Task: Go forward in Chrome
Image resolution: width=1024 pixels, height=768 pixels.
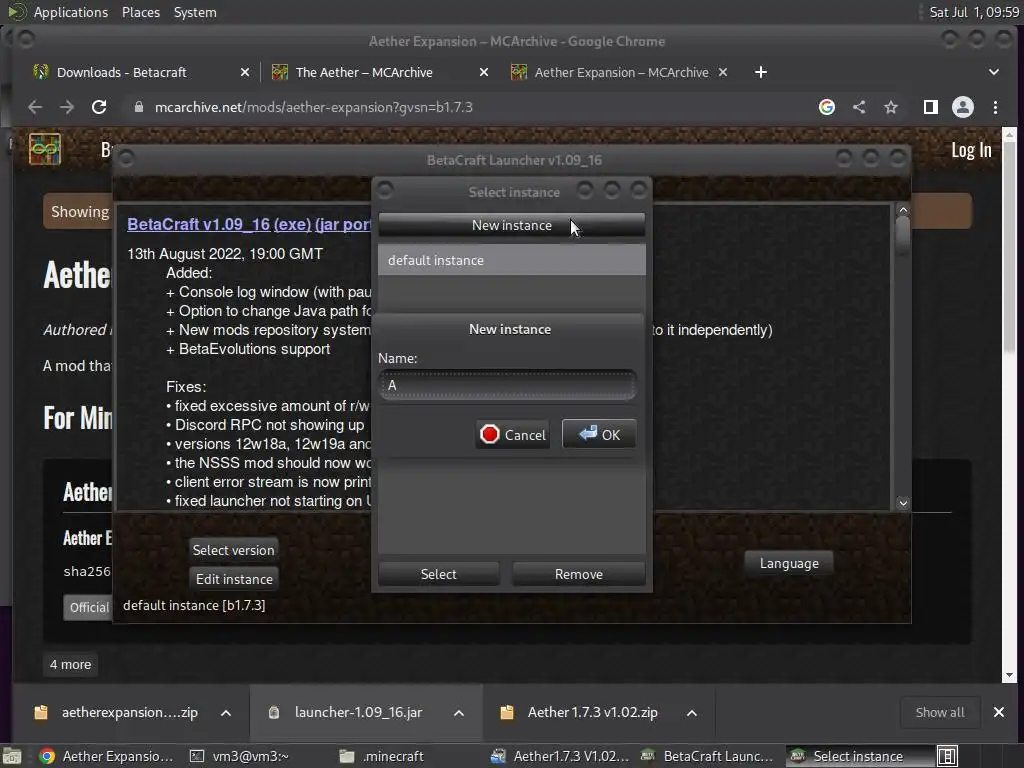Action: point(67,107)
